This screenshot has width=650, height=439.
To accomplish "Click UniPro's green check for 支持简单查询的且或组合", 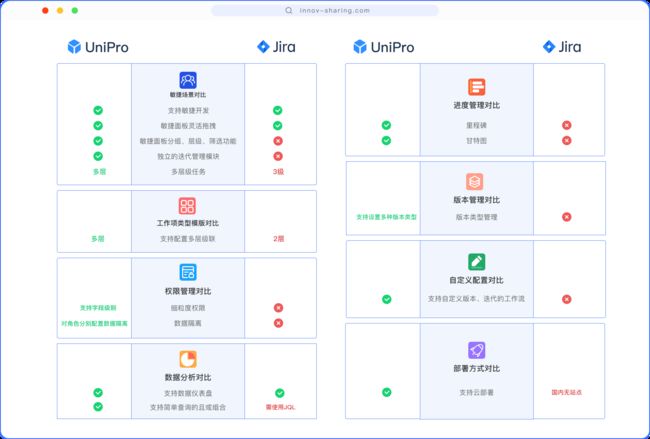I will (98, 407).
